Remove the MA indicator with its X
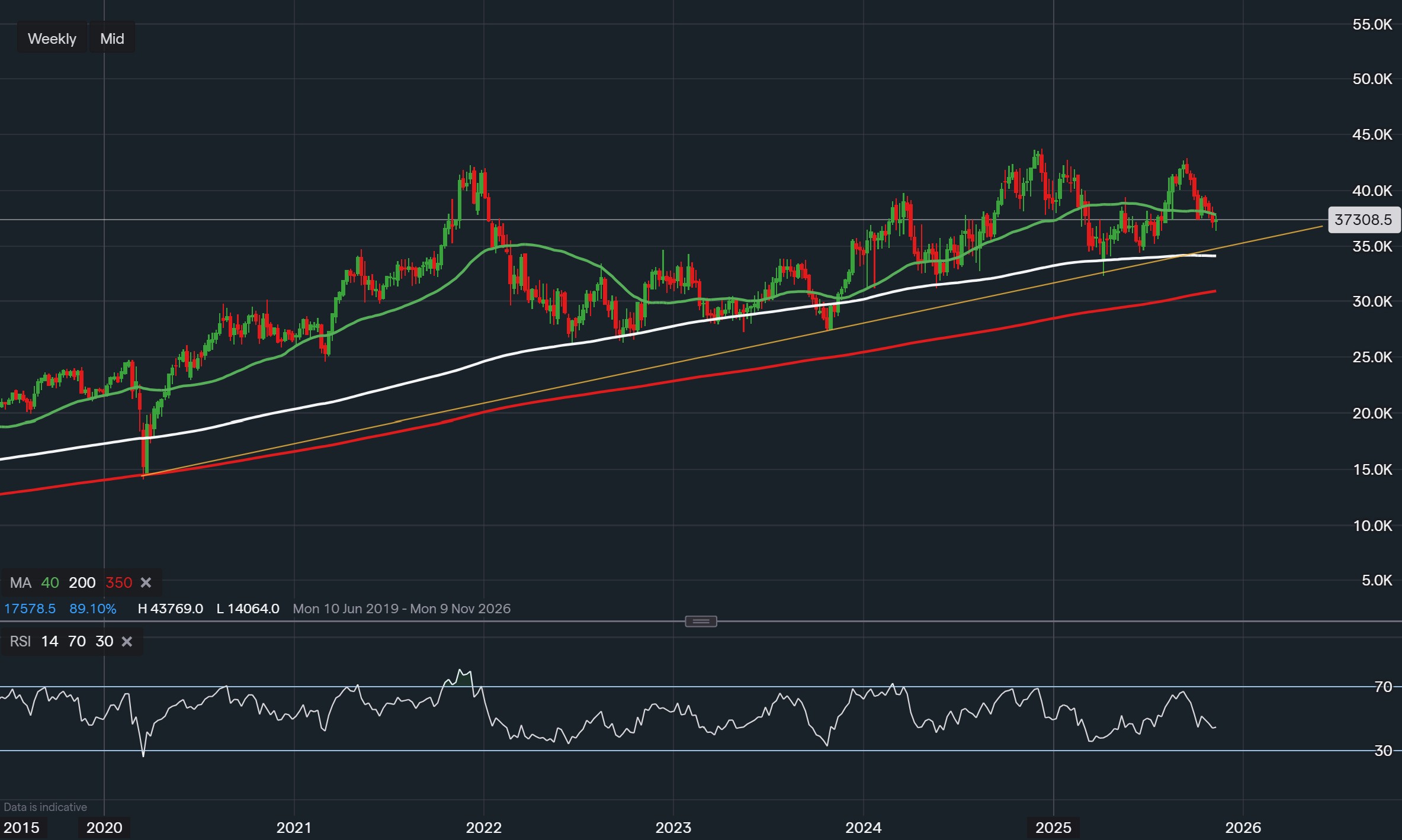Screen dimensions: 1402x840 click(x=146, y=583)
